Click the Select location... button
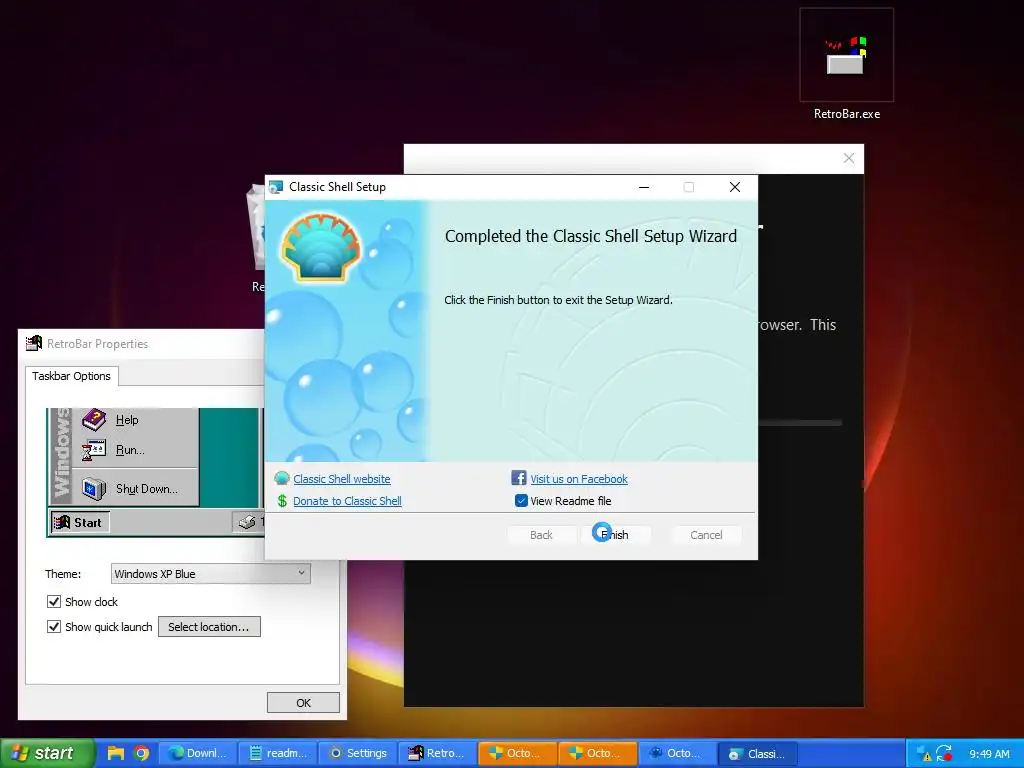This screenshot has width=1024, height=768. [209, 627]
